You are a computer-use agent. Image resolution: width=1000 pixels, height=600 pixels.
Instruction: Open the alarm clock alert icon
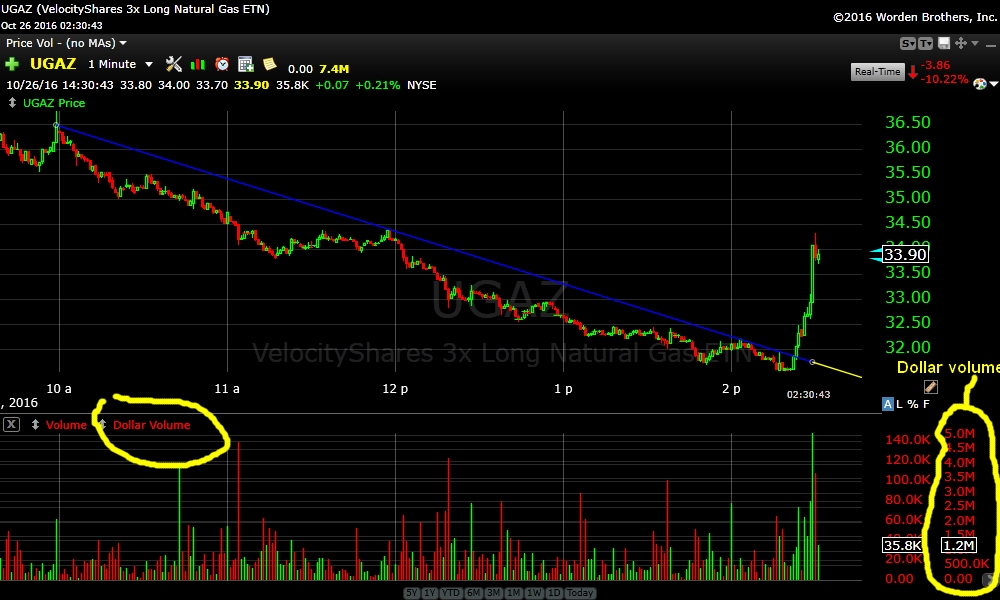tap(221, 64)
